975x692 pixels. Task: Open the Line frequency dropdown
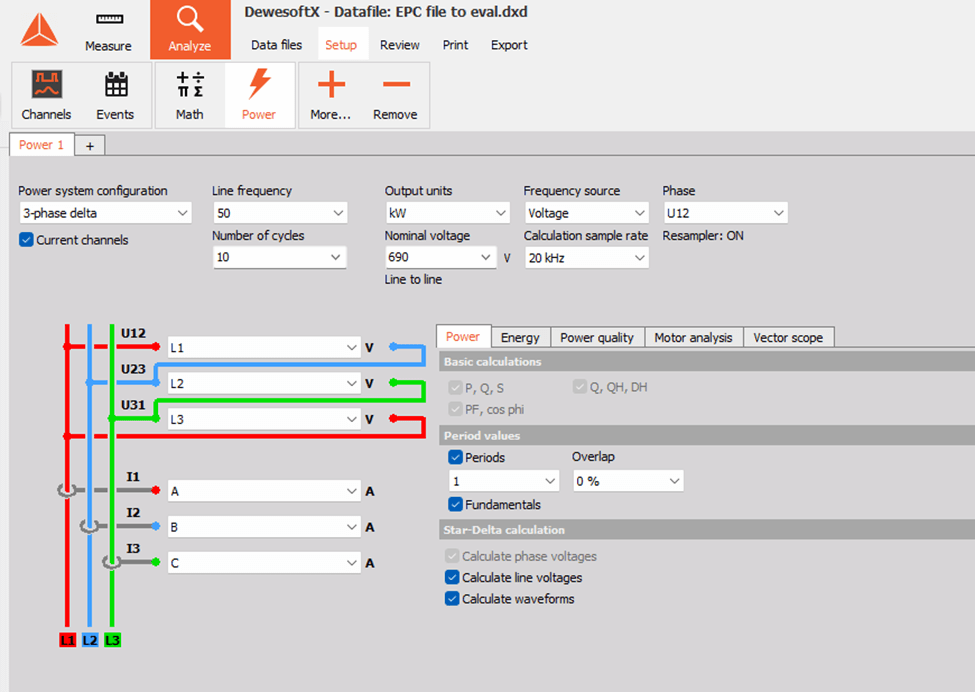click(x=279, y=213)
